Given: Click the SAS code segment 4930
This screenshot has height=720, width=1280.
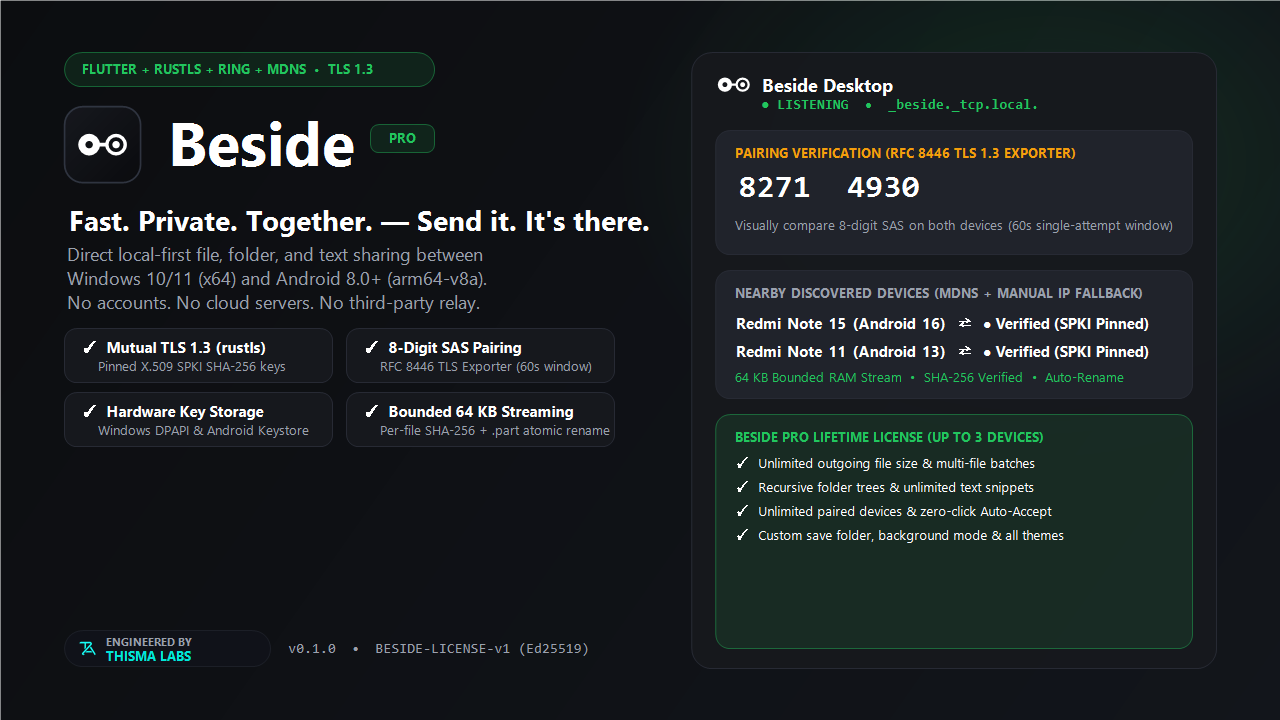Looking at the screenshot, I should coord(883,188).
